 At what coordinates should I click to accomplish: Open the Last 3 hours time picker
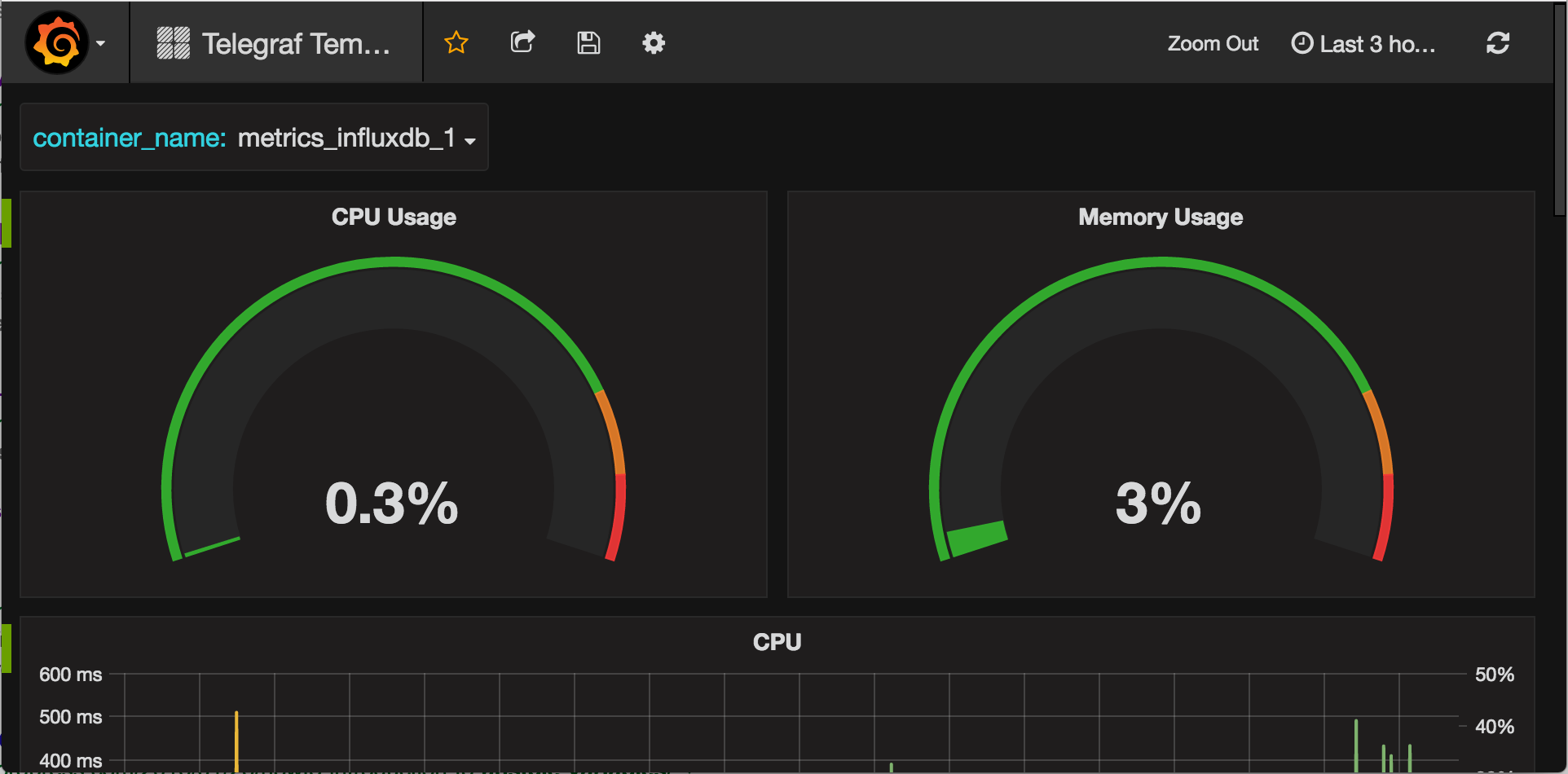1363,43
